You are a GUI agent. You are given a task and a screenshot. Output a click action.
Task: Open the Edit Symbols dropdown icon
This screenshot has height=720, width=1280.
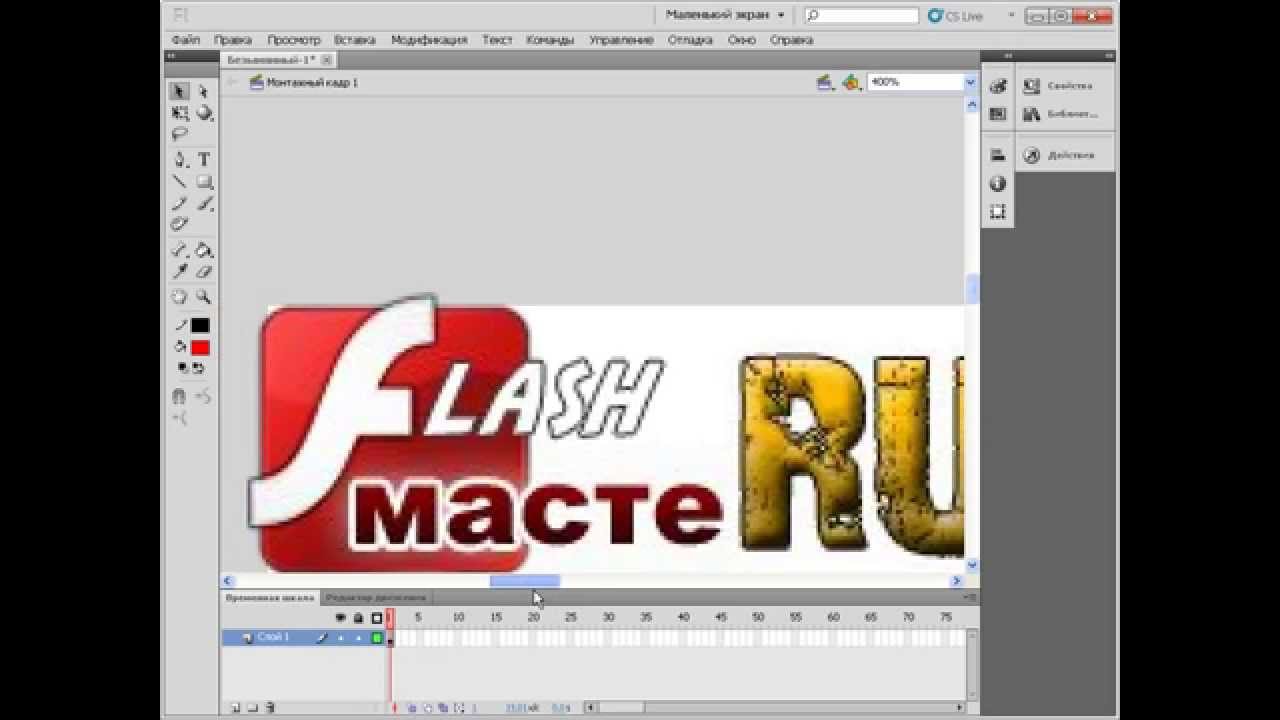click(851, 82)
